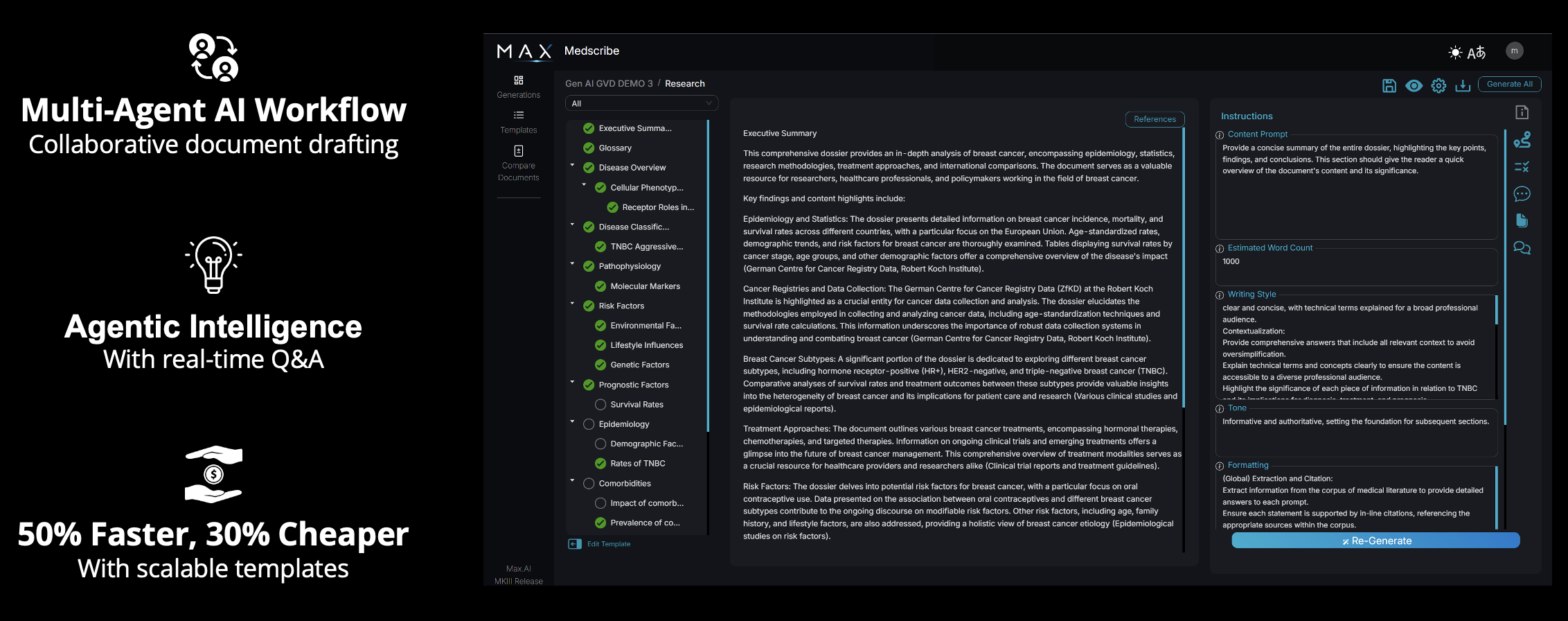Toggle light mode with the sun icon

coord(1455,53)
